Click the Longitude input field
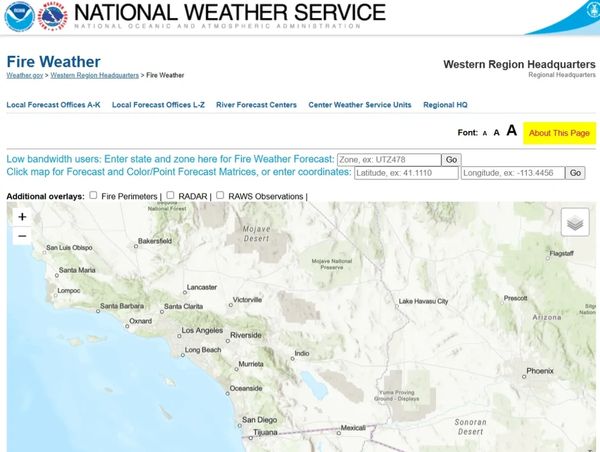The image size is (600, 452). [x=513, y=173]
